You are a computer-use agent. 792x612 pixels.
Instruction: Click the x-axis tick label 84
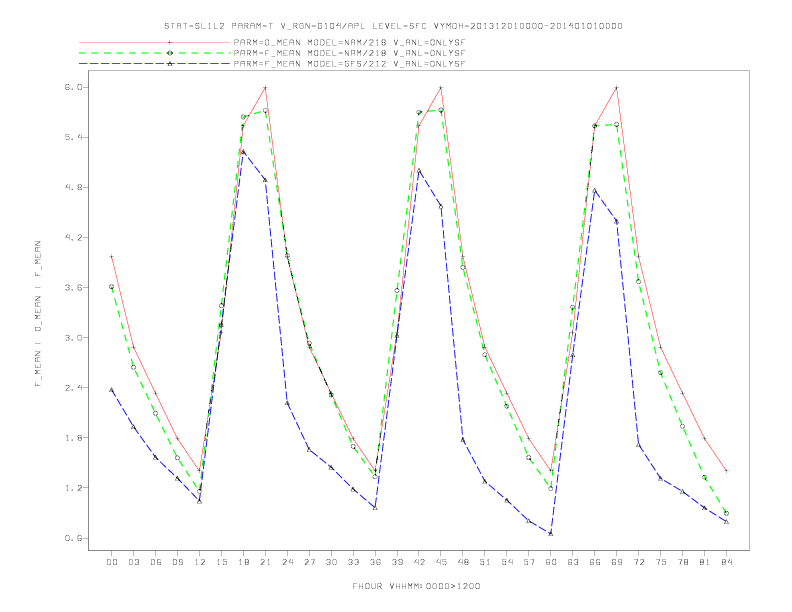coord(726,562)
